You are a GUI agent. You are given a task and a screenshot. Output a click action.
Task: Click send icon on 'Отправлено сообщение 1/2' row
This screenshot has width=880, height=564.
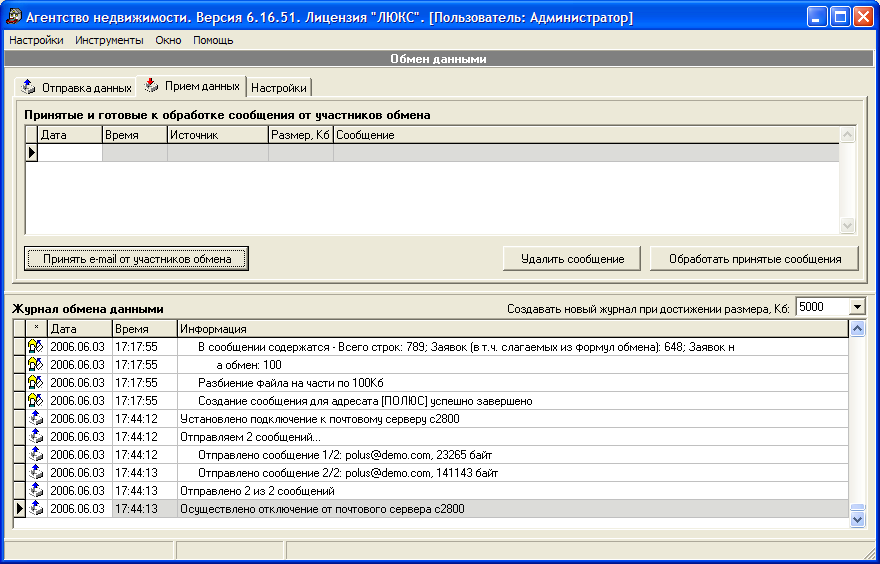36,455
